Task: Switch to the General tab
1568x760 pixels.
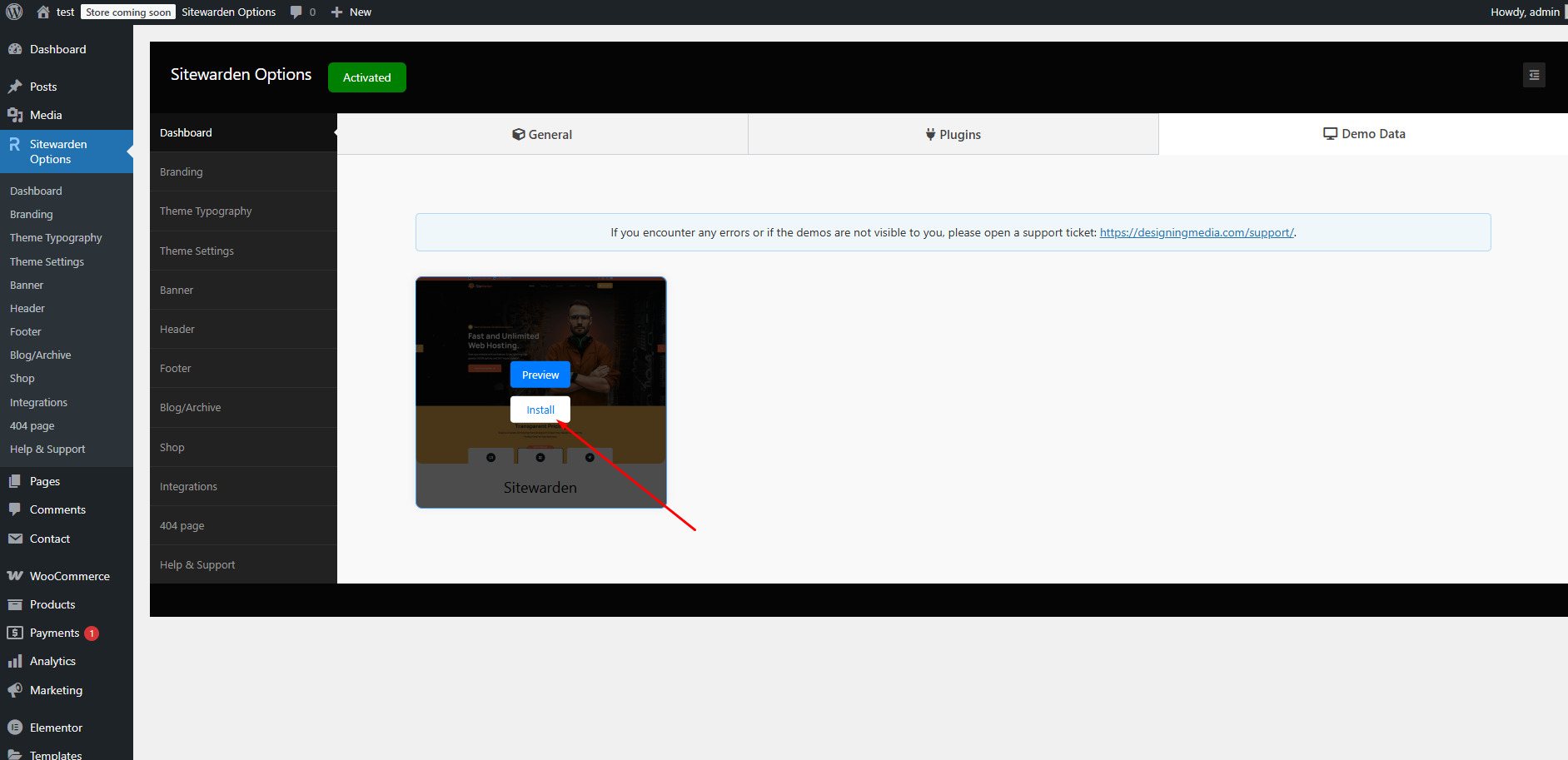Action: pos(542,134)
